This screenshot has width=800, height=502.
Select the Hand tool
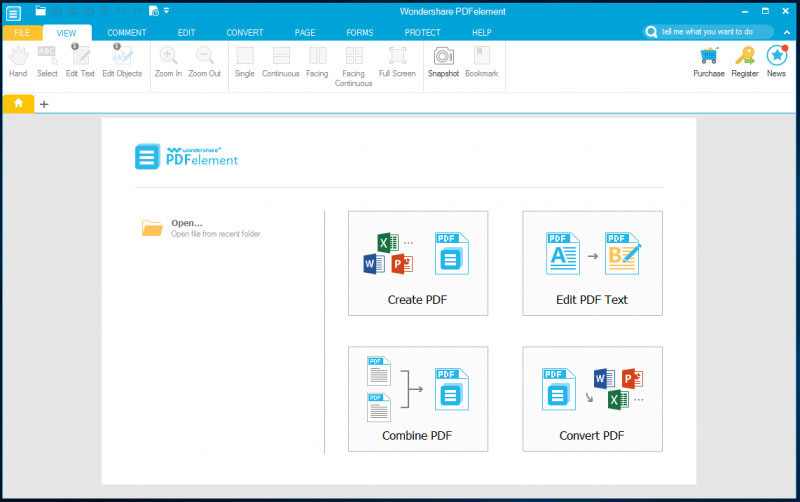click(x=18, y=61)
